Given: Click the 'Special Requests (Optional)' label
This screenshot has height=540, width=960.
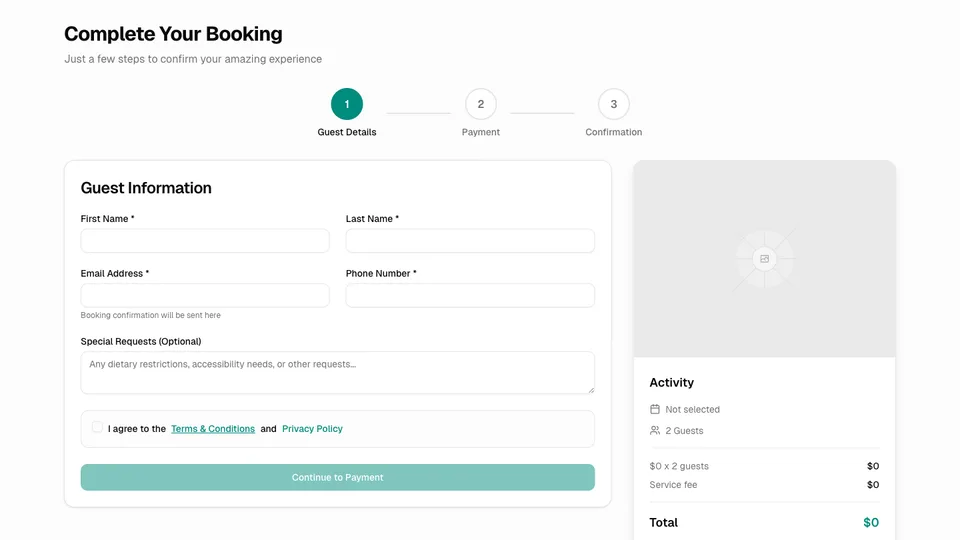Looking at the screenshot, I should pyautogui.click(x=141, y=342).
